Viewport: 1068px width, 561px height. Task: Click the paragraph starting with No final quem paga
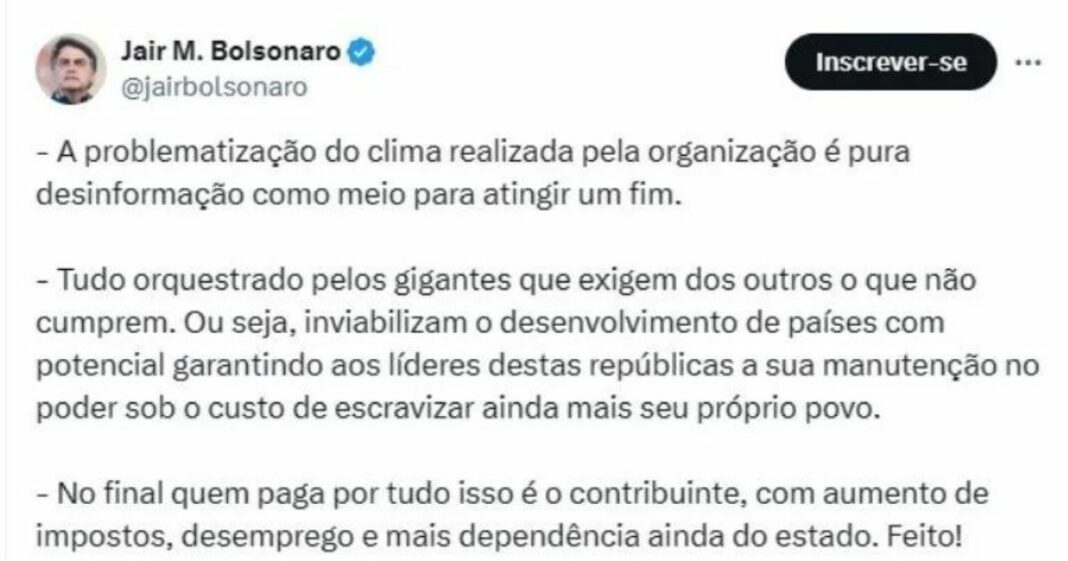click(x=512, y=515)
